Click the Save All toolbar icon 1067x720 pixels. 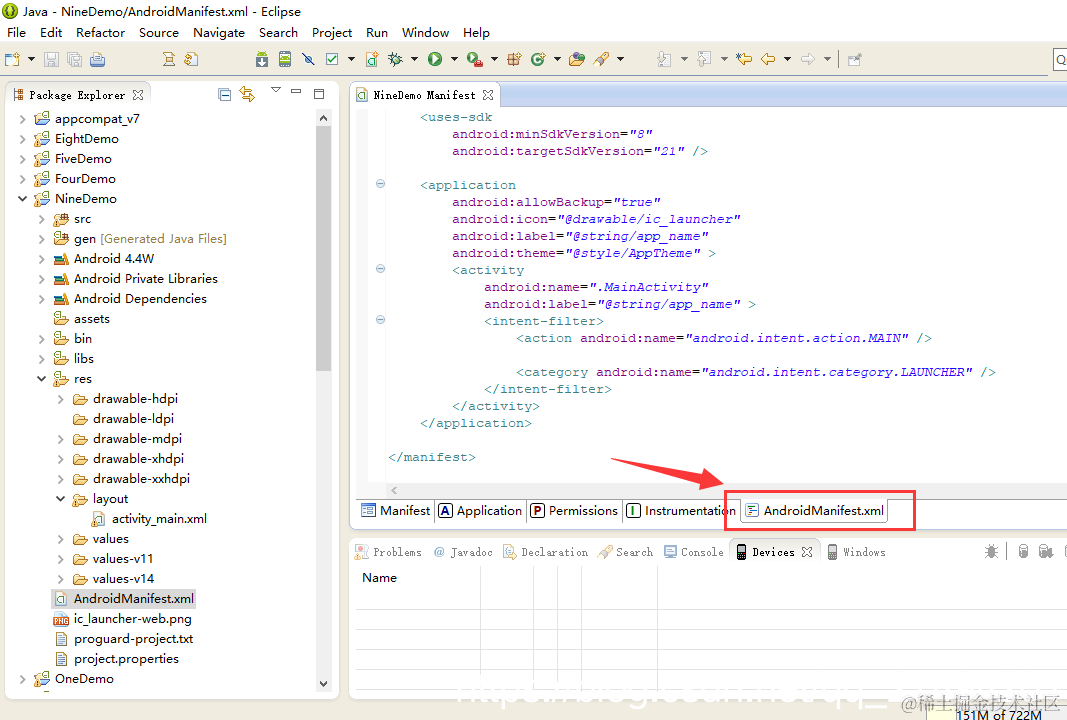pos(74,59)
